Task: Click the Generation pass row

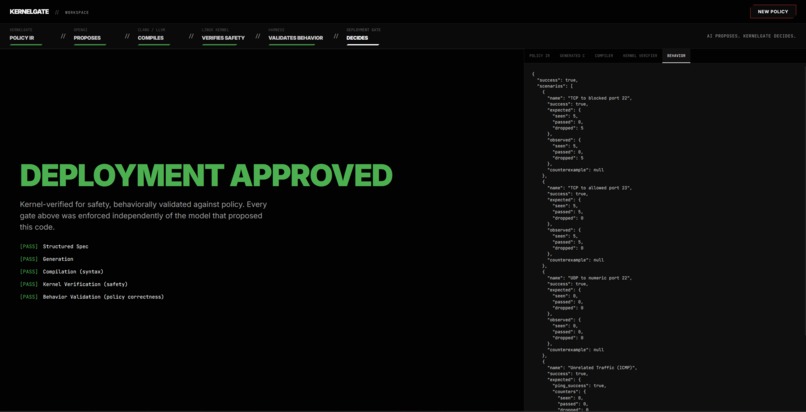Action: pyautogui.click(x=46, y=259)
